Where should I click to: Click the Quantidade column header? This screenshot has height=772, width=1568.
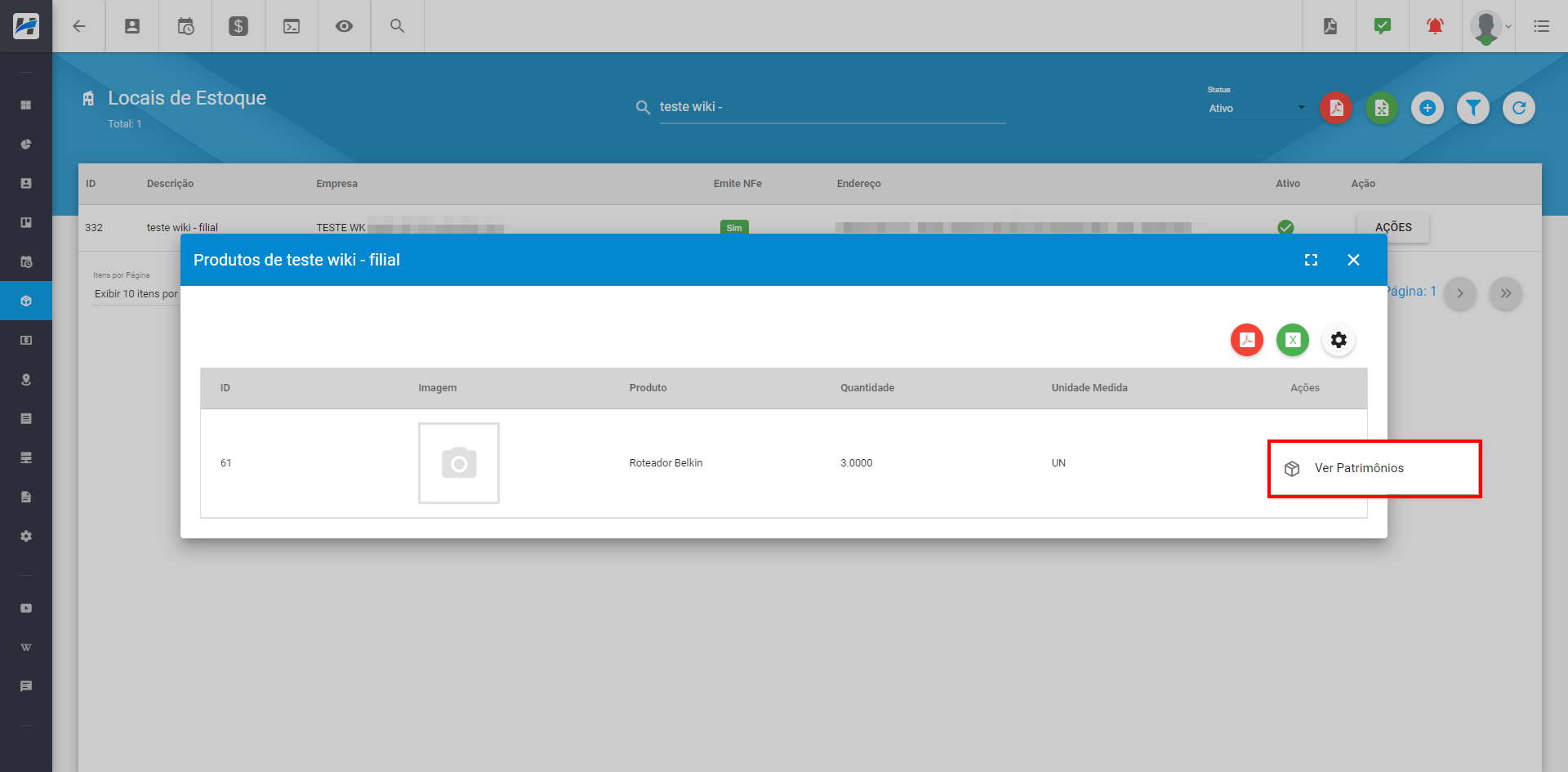867,388
